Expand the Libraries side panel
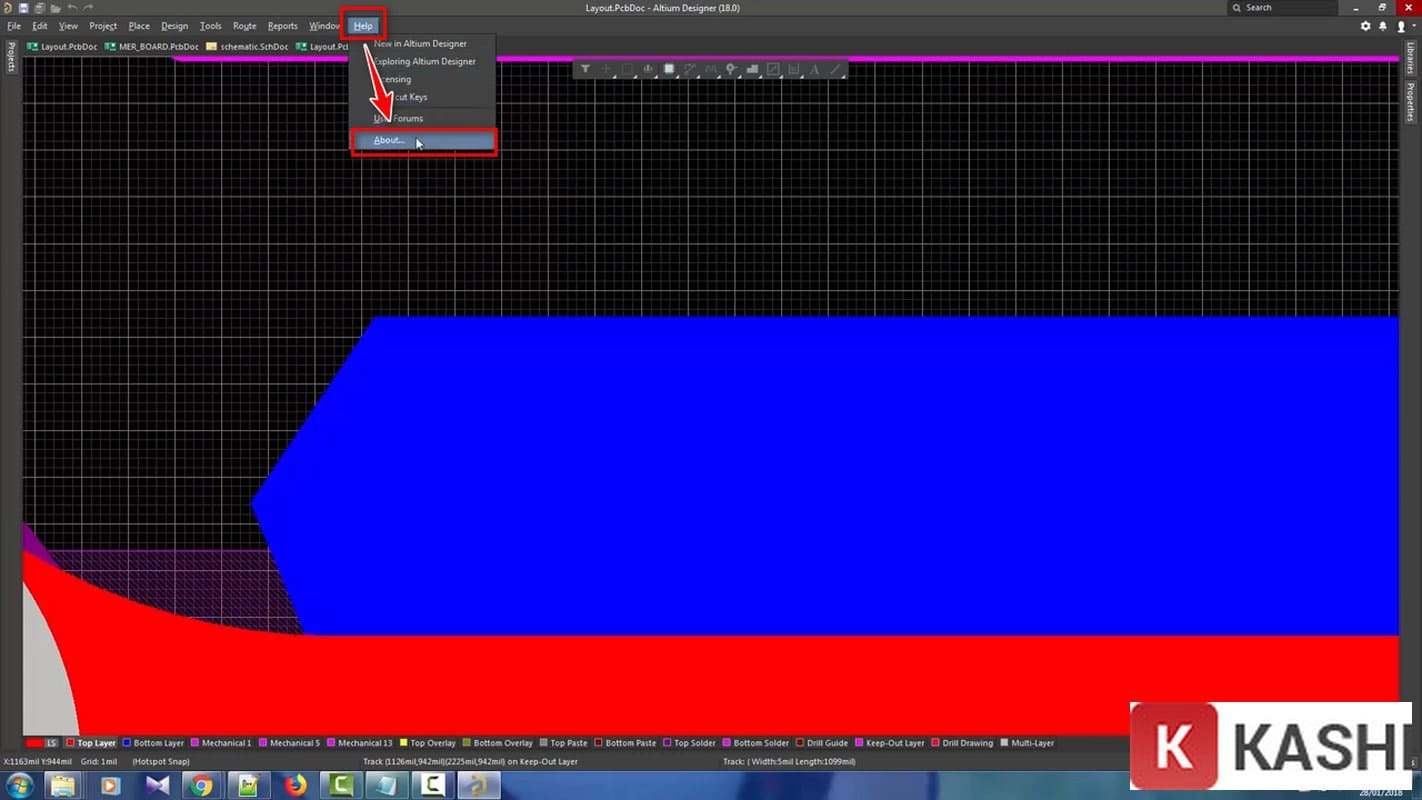The width and height of the screenshot is (1422, 800). (x=1411, y=59)
